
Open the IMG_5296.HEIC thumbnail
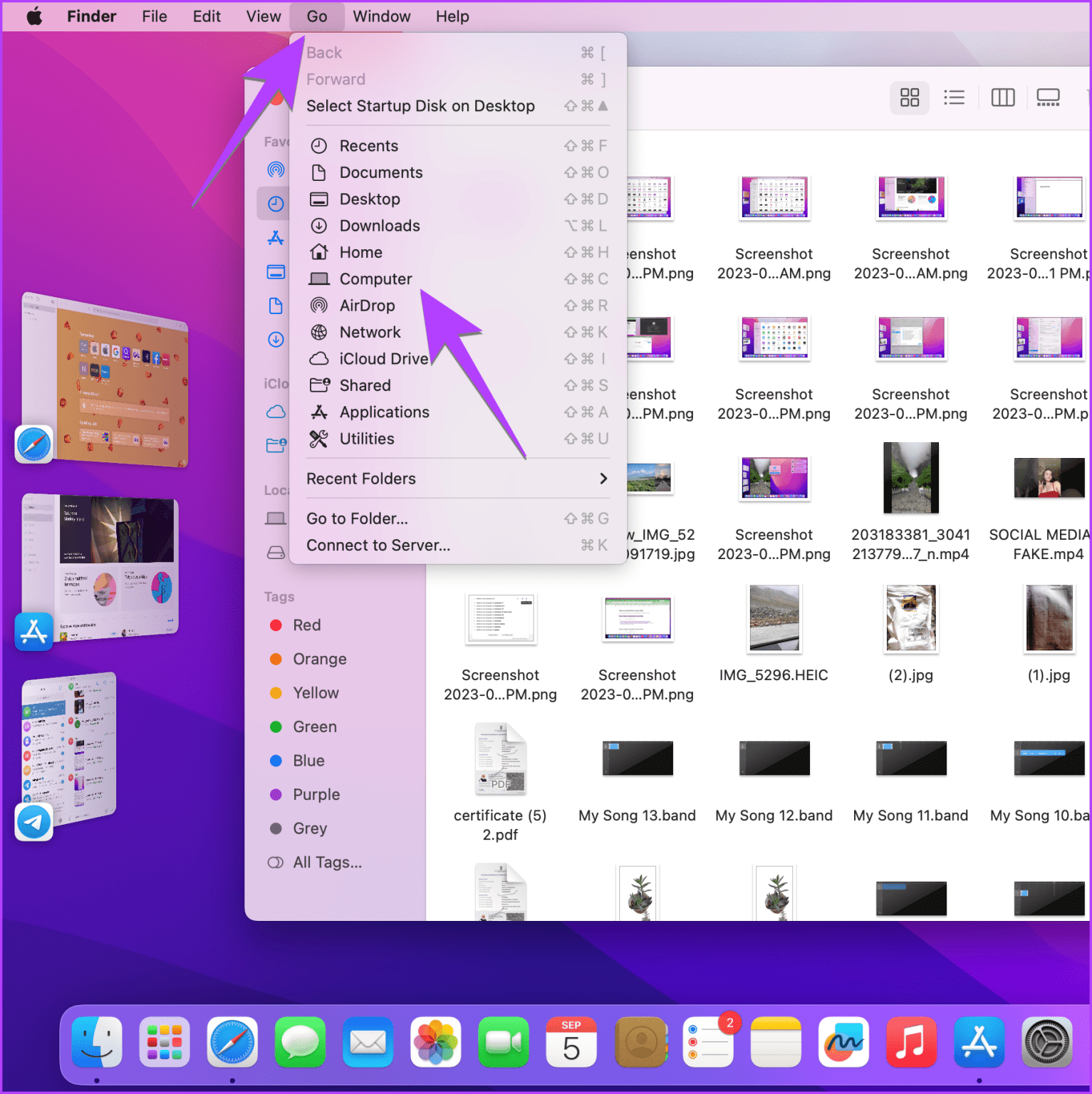pos(774,618)
